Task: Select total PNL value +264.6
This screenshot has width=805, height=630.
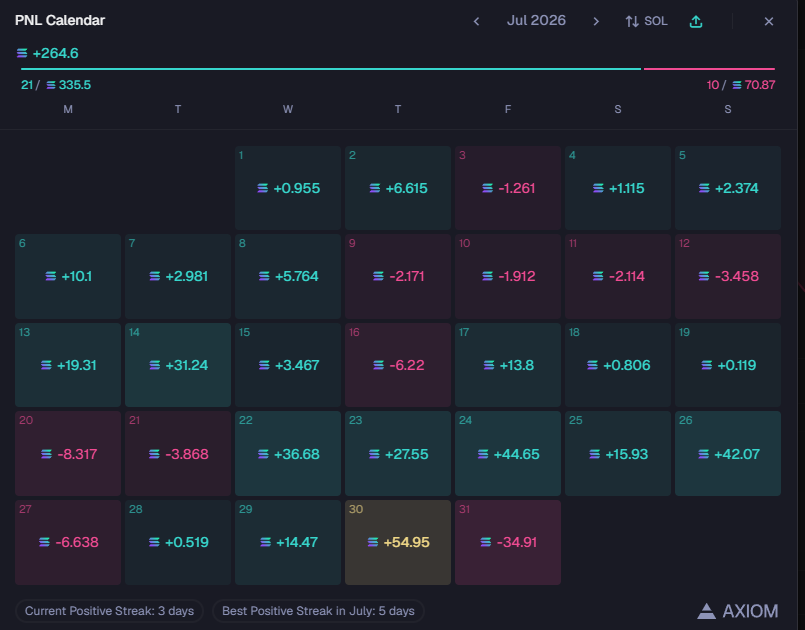Action: 55,53
